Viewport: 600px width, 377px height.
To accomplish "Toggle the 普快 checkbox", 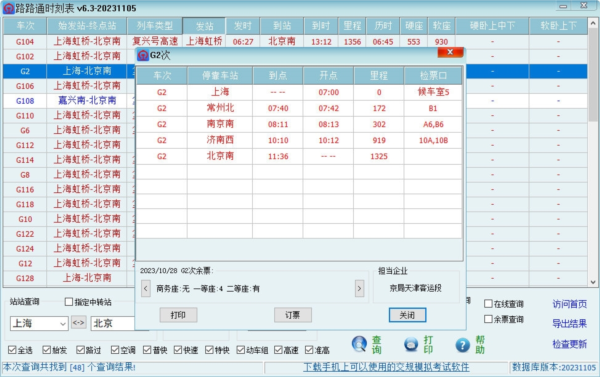I will 147,350.
